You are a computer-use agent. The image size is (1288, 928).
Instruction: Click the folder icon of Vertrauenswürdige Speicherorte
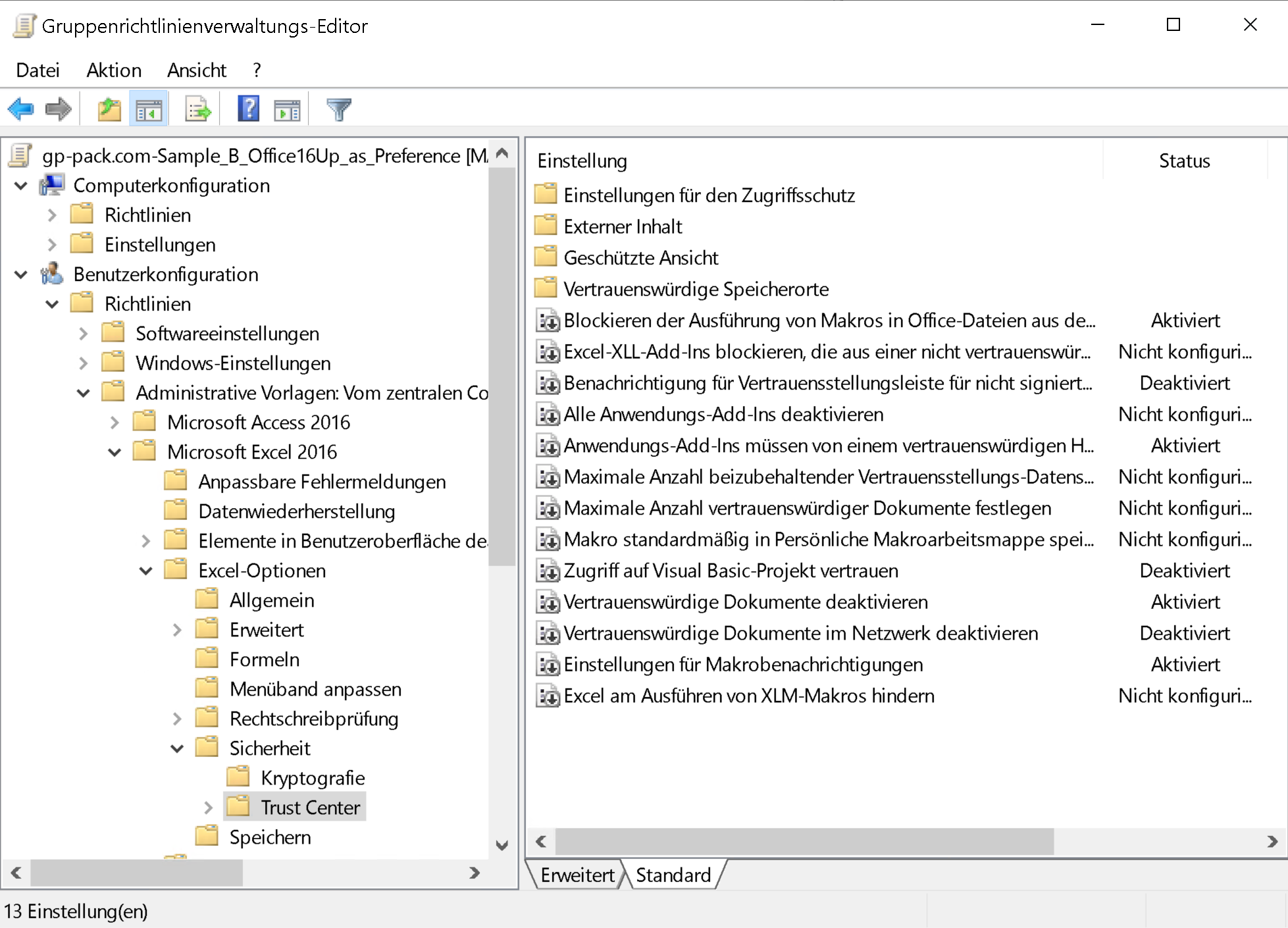(546, 288)
